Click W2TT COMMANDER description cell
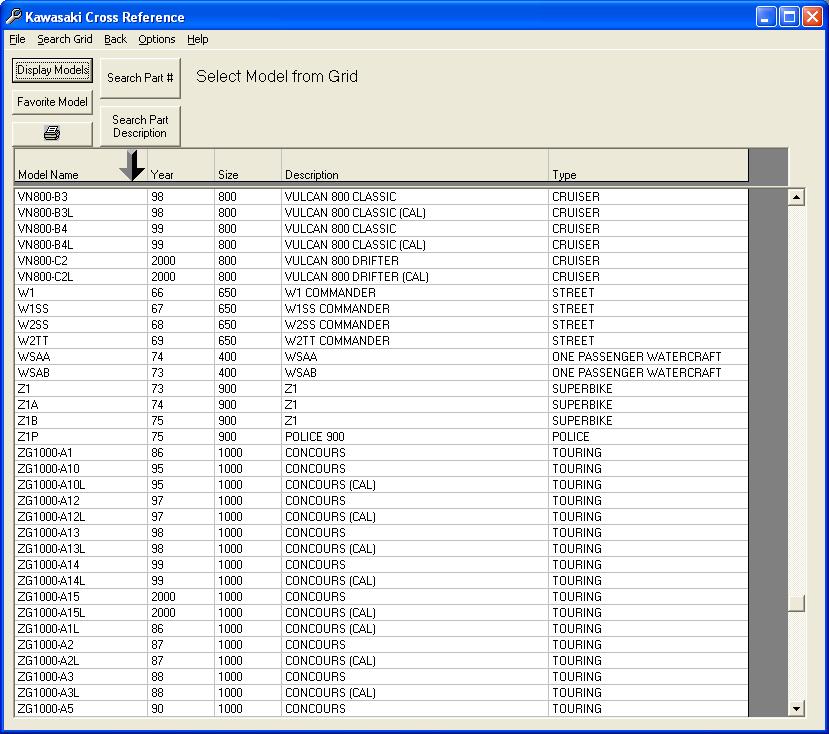The image size is (829, 734). (415, 341)
